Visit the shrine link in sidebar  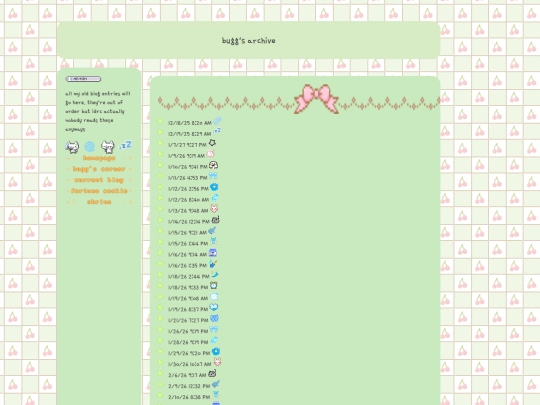[x=99, y=202]
